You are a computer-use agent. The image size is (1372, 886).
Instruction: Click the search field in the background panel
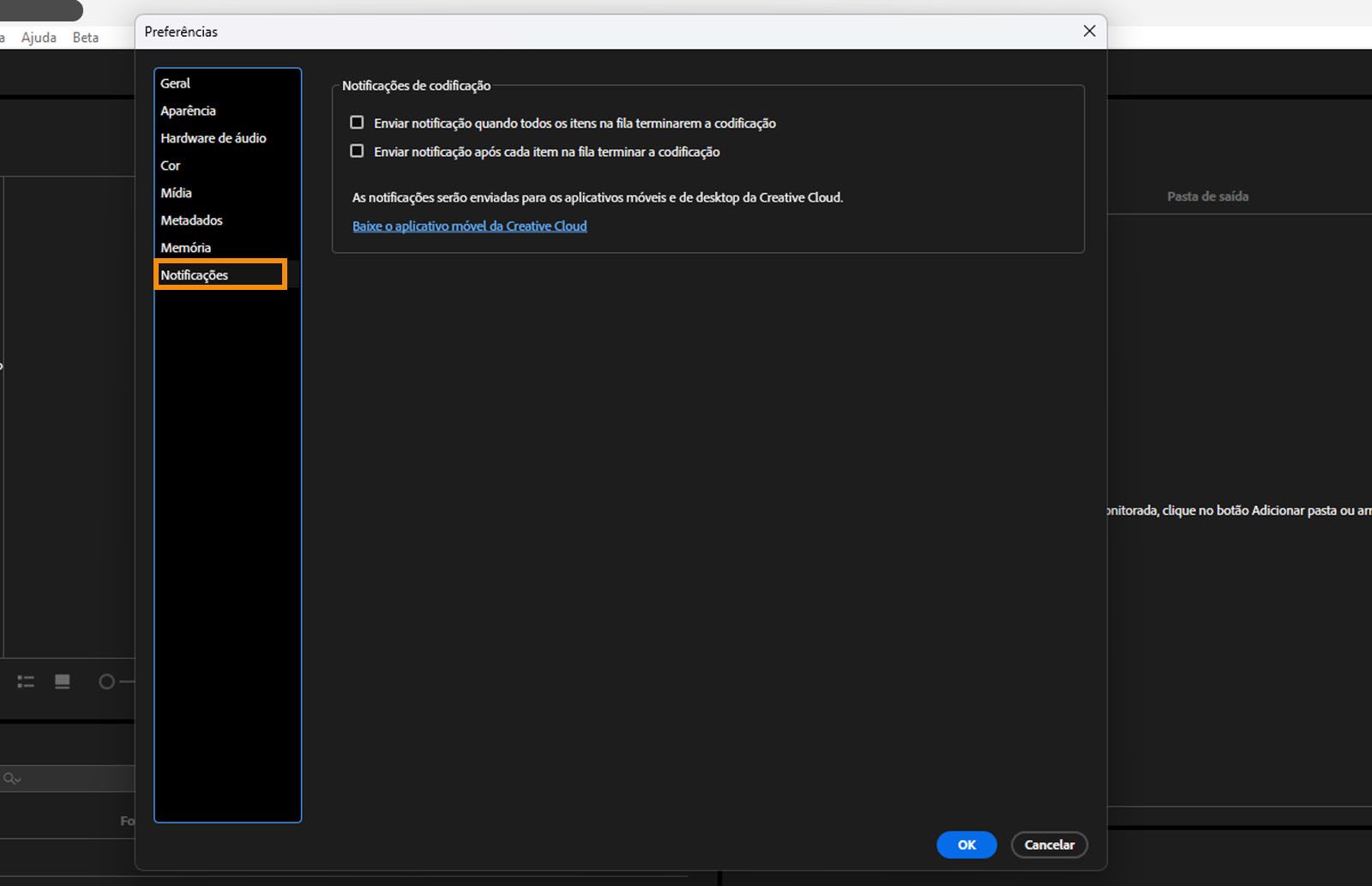(x=68, y=779)
